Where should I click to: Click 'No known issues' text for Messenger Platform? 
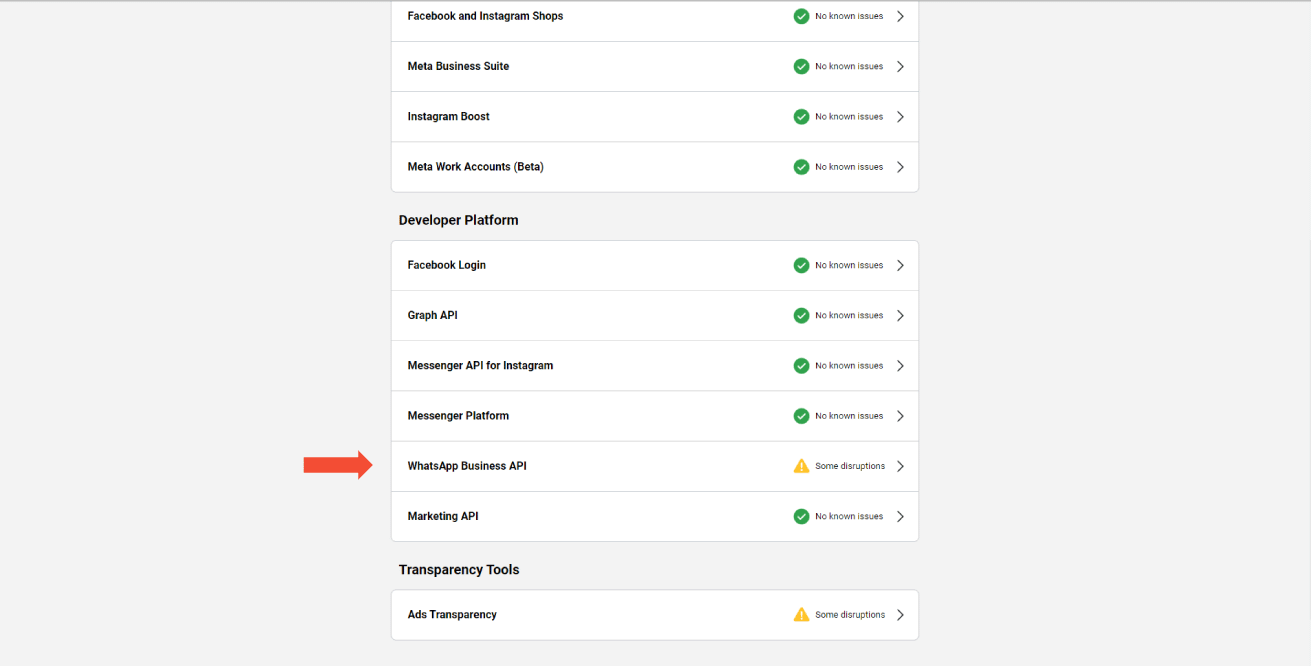coord(849,416)
